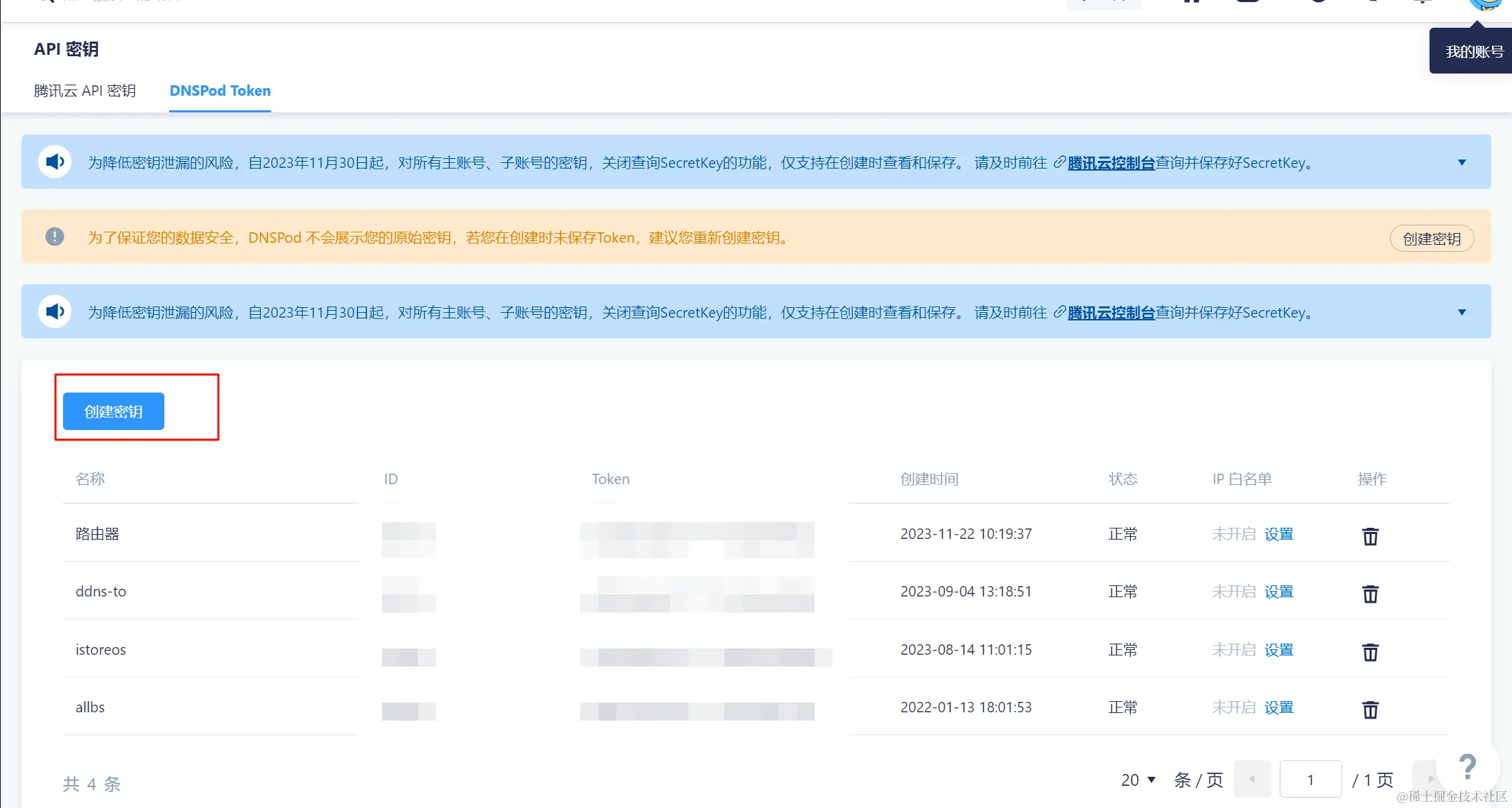1512x808 pixels.
Task: Click the page number input field
Action: 1310,780
